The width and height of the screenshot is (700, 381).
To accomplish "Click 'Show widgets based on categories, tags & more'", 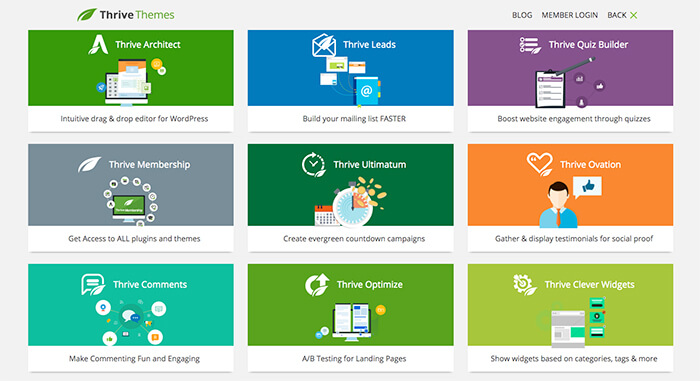I will pos(574,359).
